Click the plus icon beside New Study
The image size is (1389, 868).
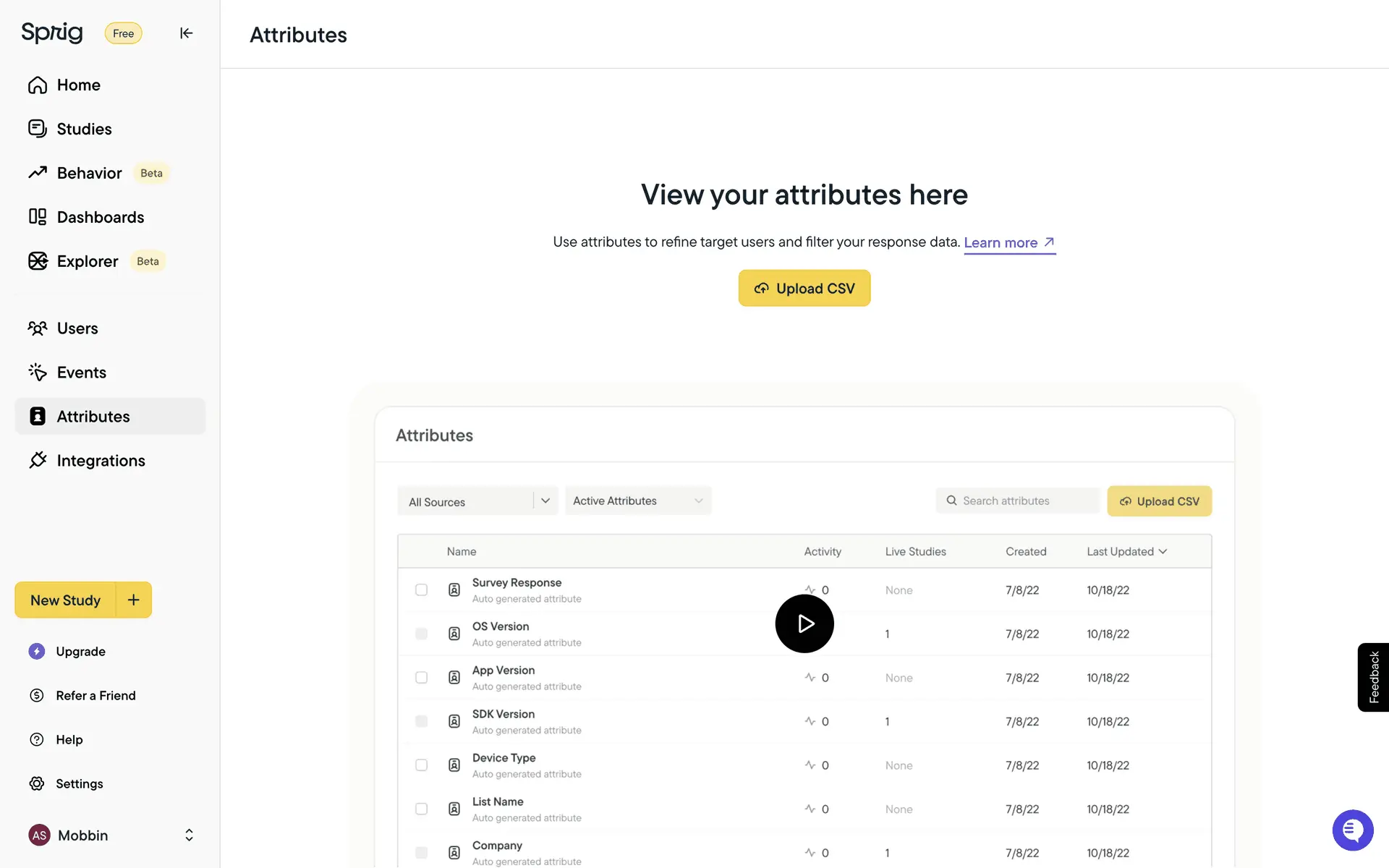pos(134,600)
